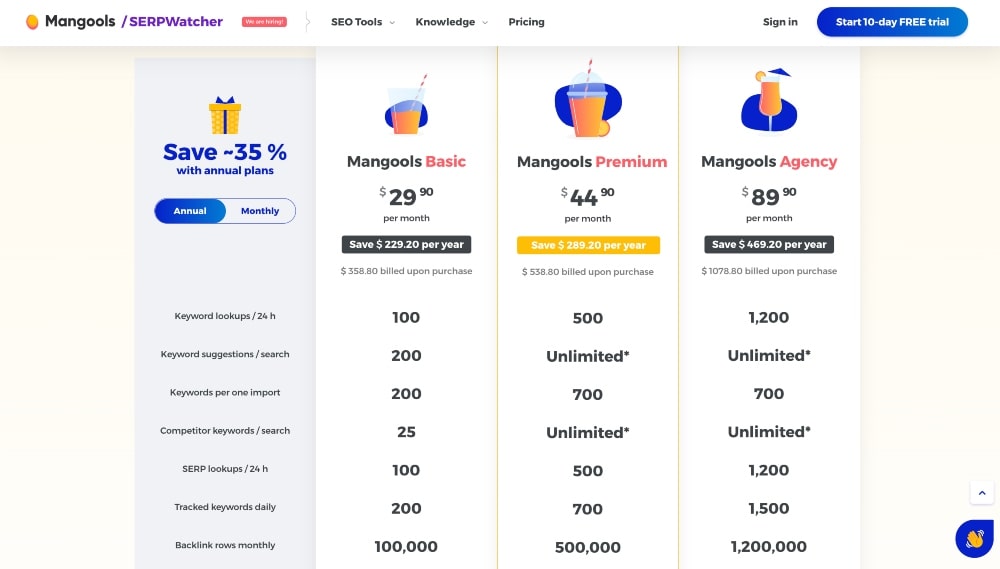Viewport: 1000px width, 569px height.
Task: Click the Sign in link
Action: pos(780,22)
